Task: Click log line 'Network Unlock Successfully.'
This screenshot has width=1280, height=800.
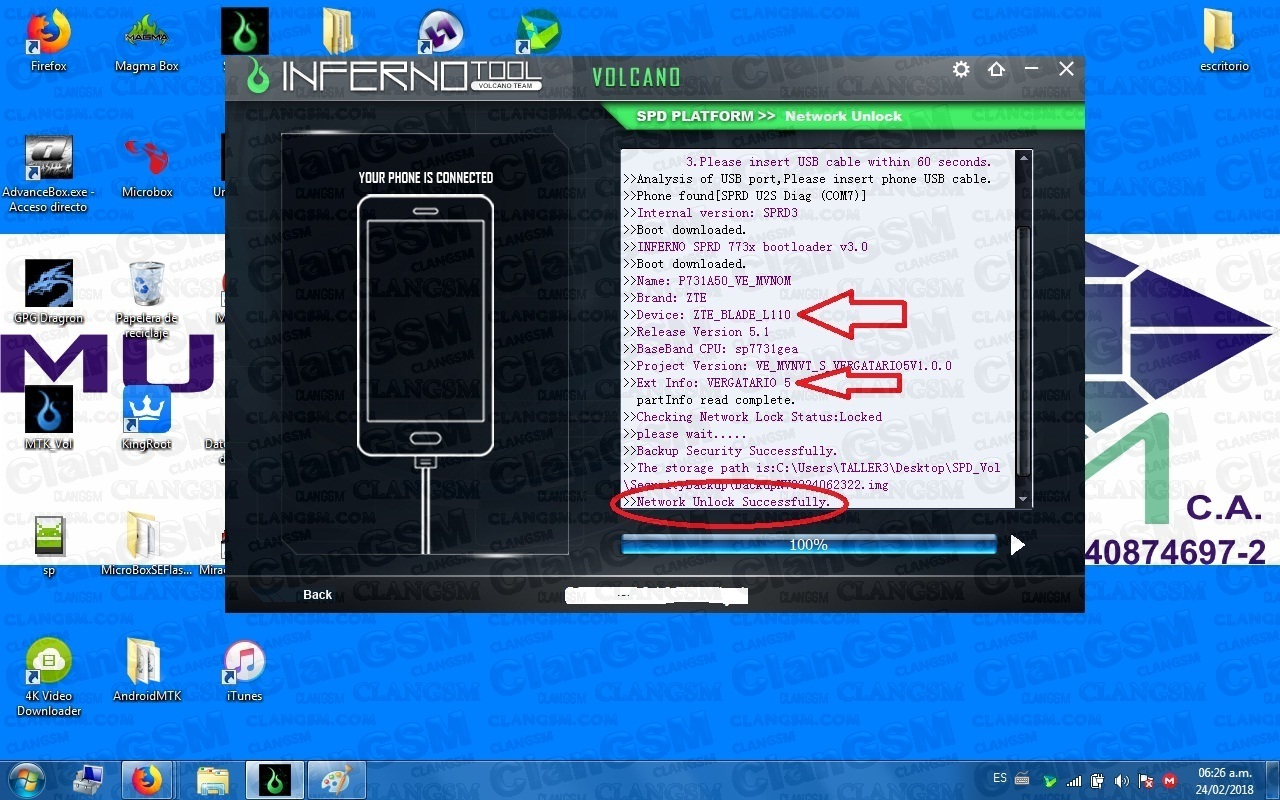Action: [x=727, y=502]
